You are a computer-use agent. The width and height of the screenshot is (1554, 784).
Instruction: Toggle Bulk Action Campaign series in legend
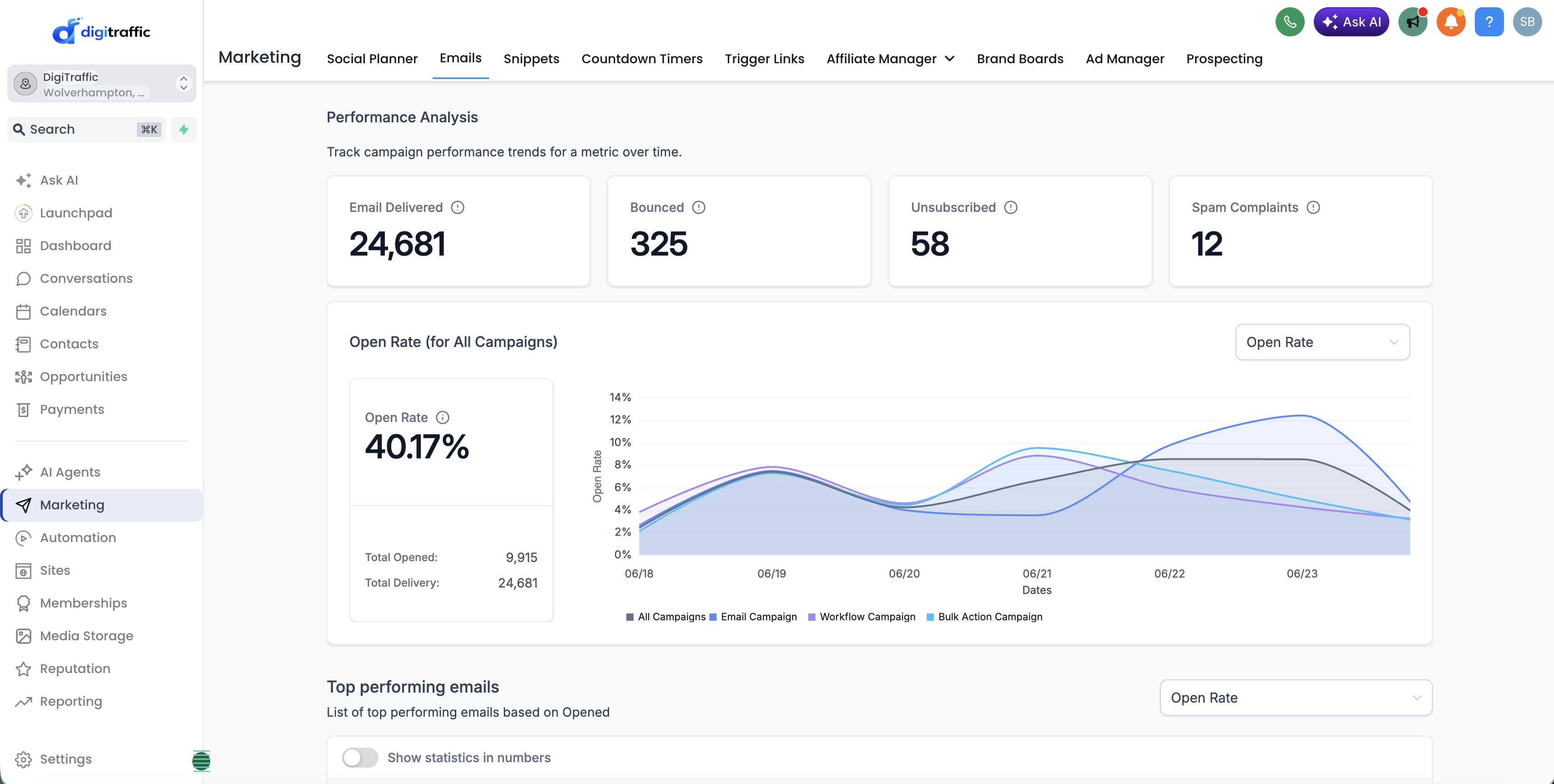point(984,616)
